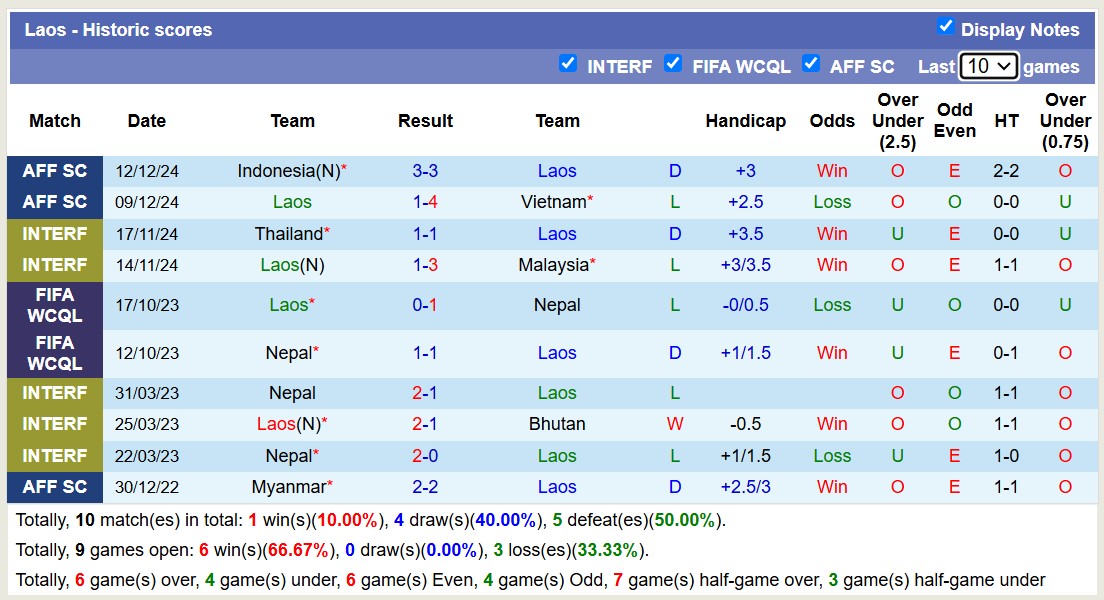Click the Handicap column header

click(x=745, y=121)
